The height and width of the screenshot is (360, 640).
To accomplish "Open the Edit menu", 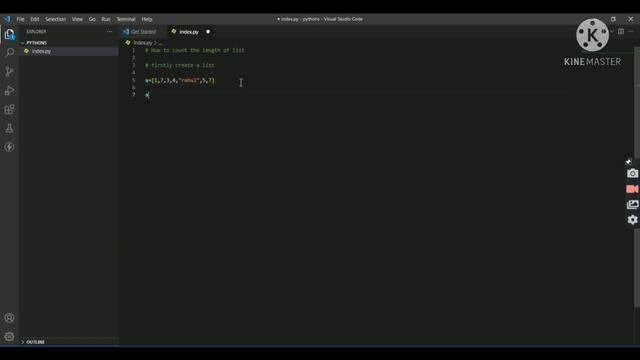I will pos(35,19).
